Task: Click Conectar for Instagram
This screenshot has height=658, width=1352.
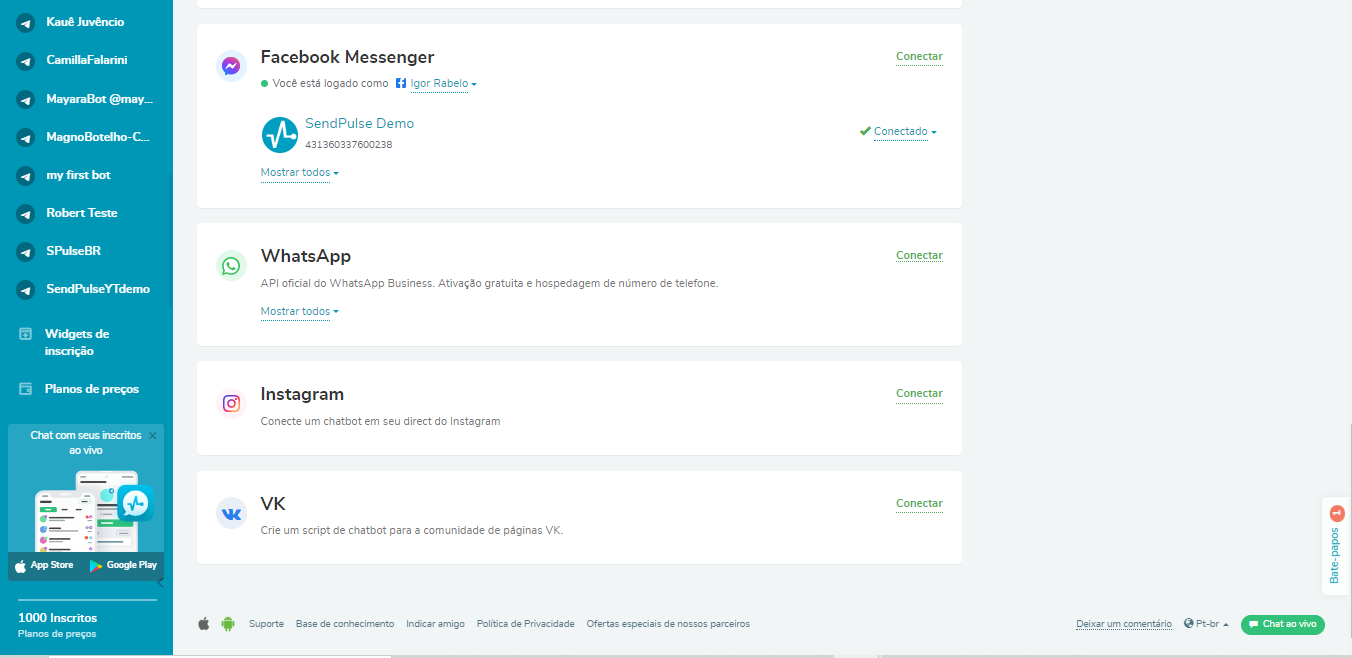Action: [x=919, y=394]
